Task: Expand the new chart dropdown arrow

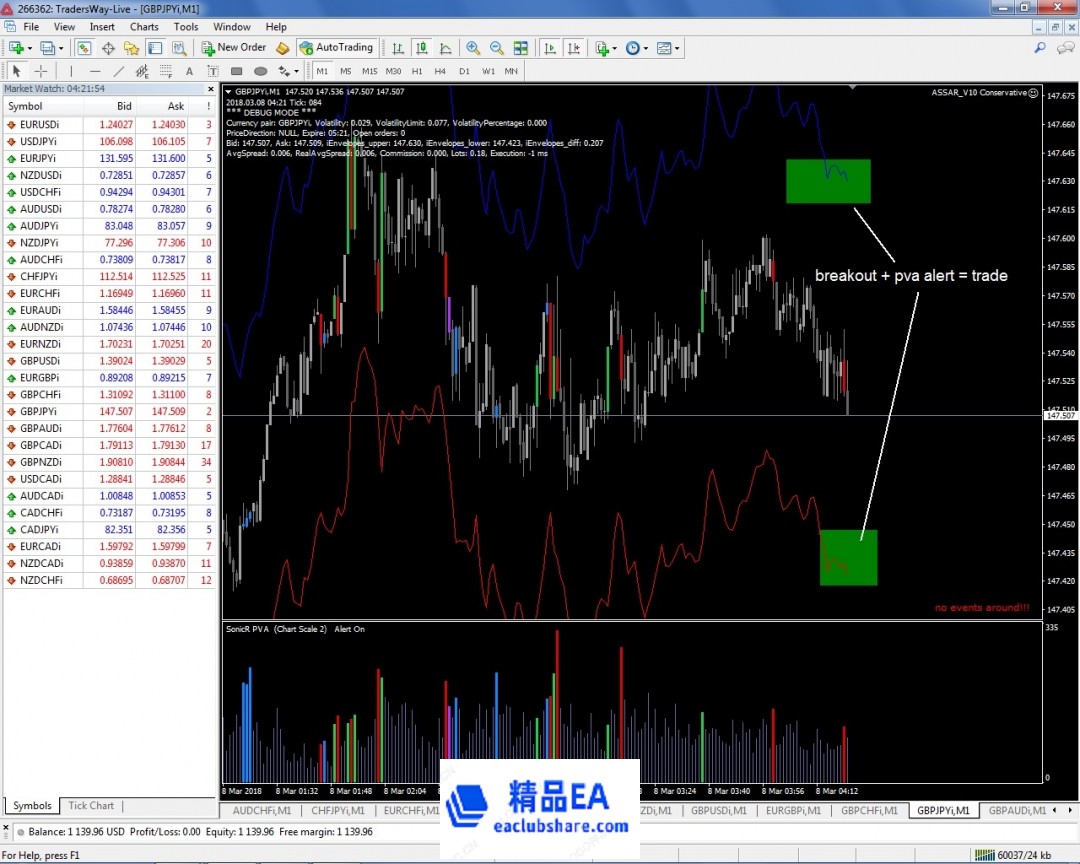Action: [x=30, y=48]
